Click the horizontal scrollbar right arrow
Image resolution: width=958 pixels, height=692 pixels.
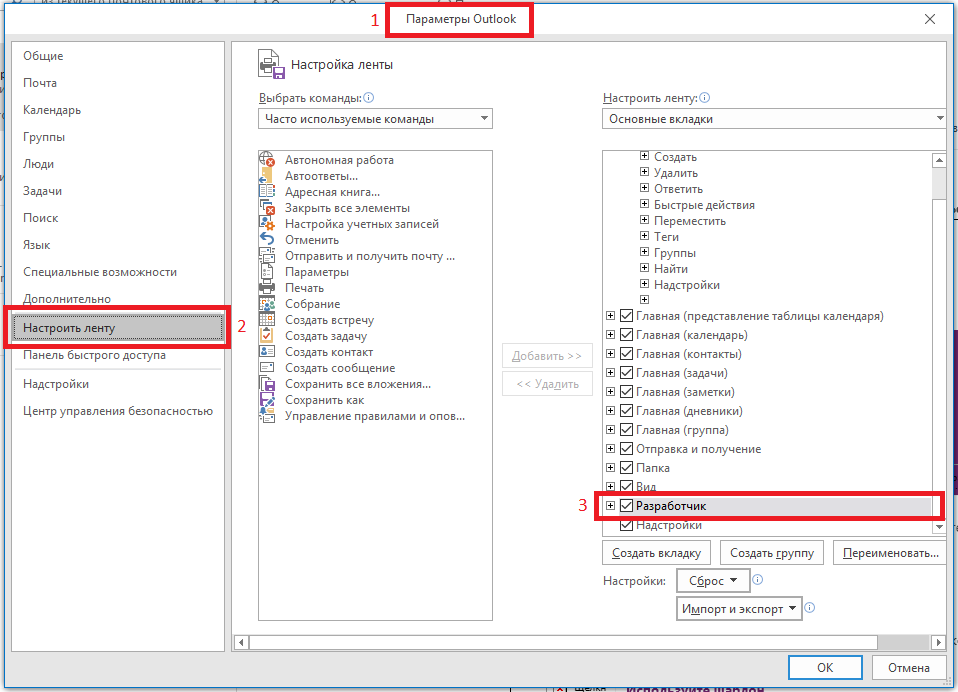(939, 642)
